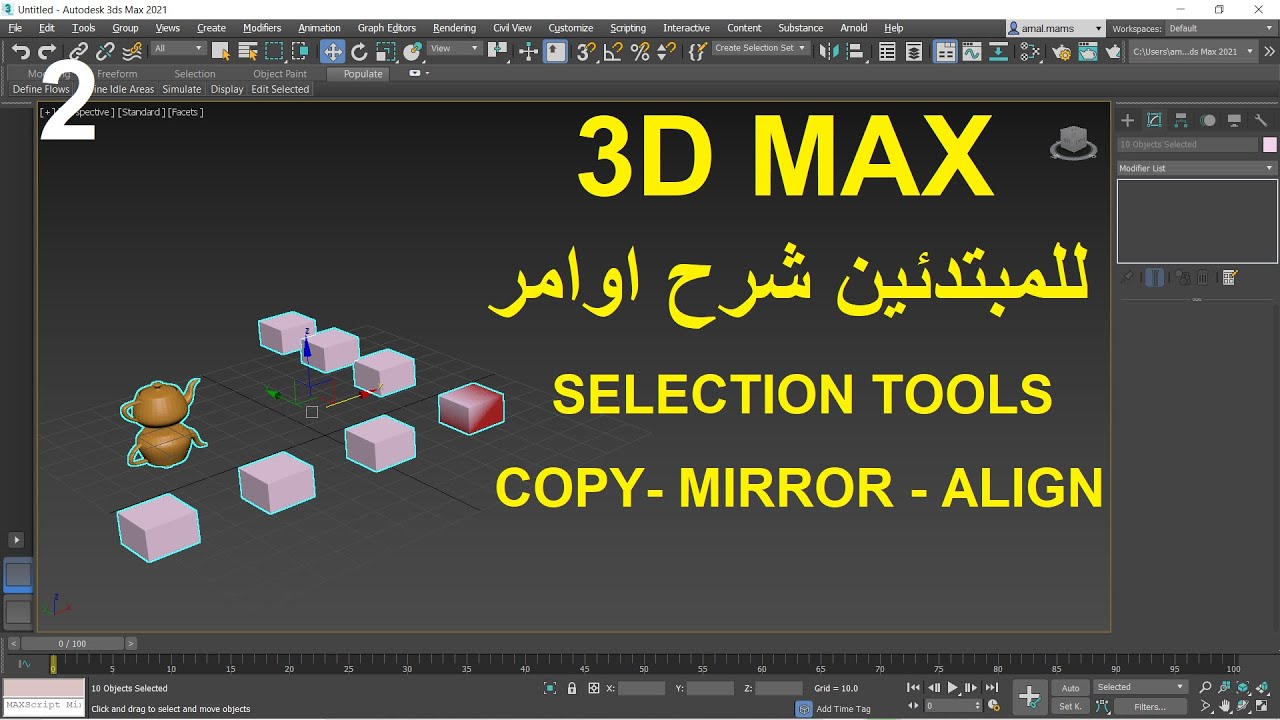1280x720 pixels.
Task: Open key Filters... button
Action: 1150,706
